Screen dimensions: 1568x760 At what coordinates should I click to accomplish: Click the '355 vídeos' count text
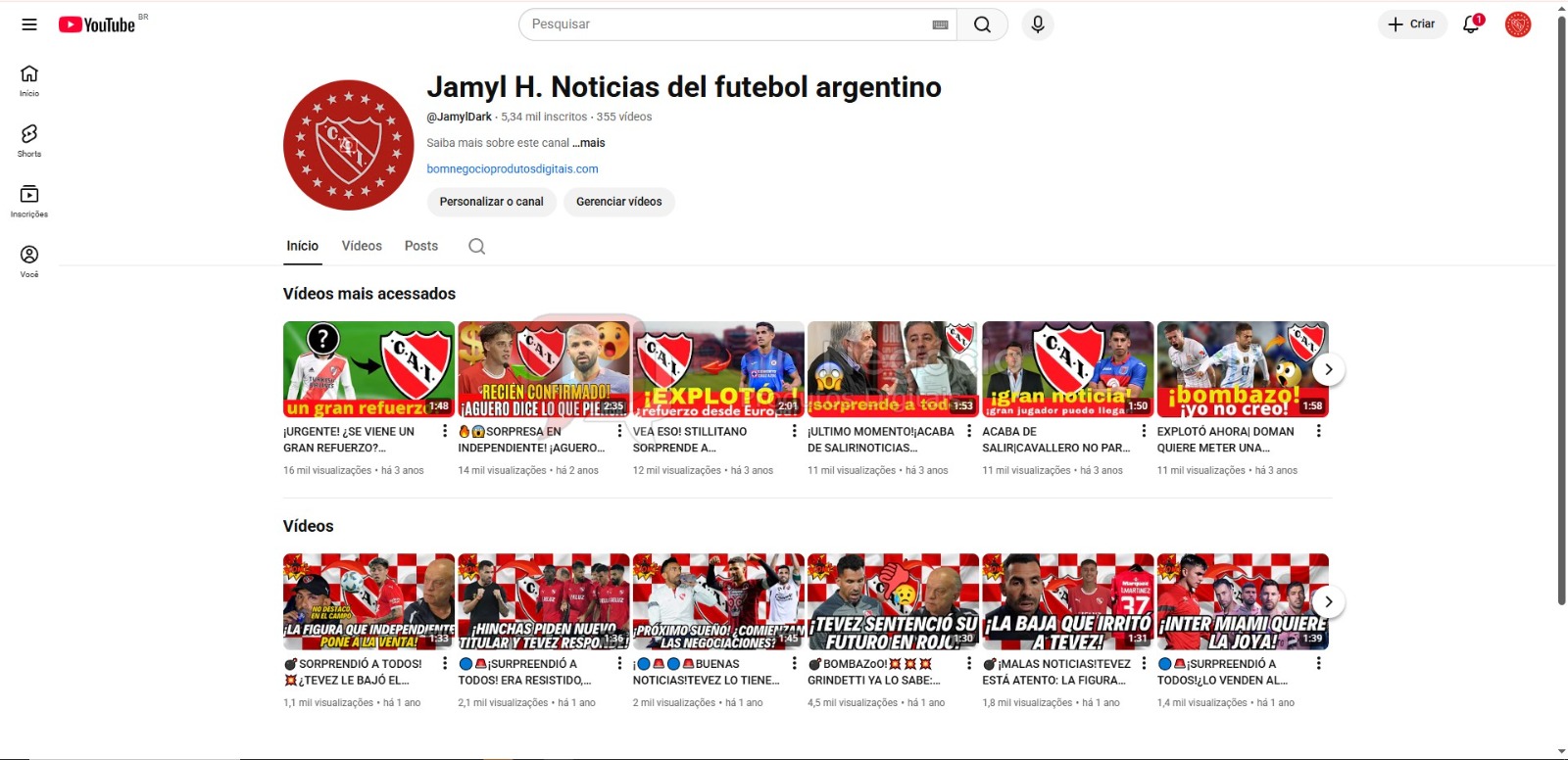(624, 117)
